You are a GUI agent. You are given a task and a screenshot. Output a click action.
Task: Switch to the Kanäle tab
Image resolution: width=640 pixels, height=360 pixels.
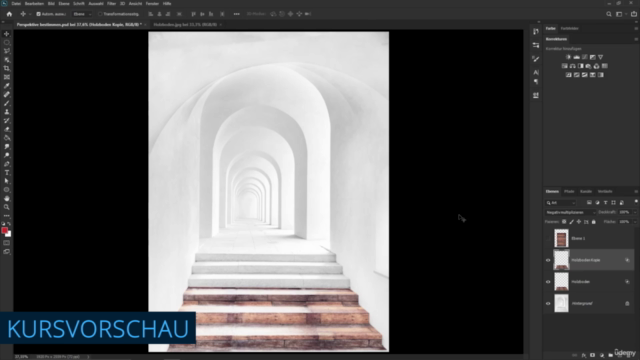point(586,191)
